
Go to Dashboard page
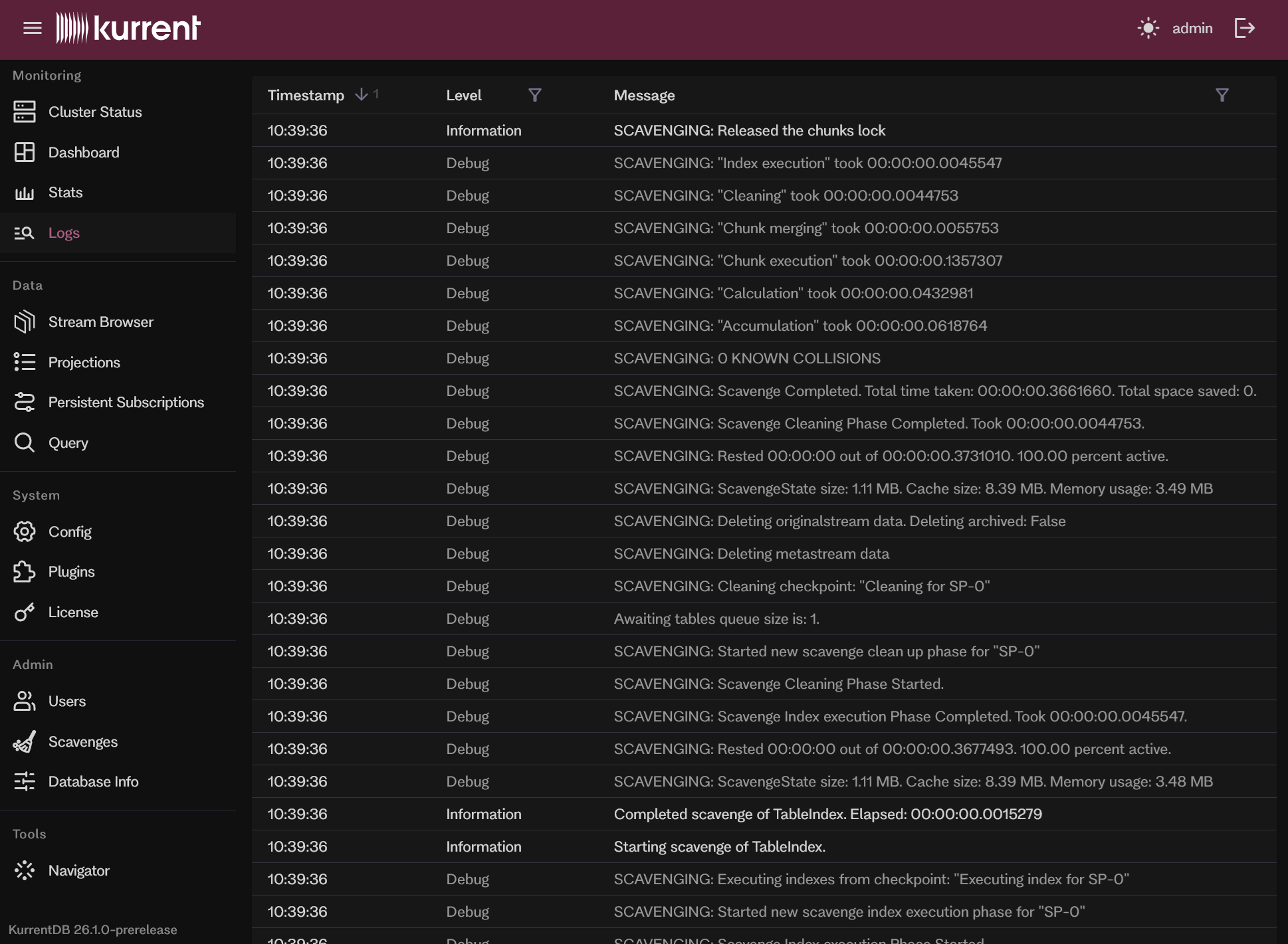[84, 152]
